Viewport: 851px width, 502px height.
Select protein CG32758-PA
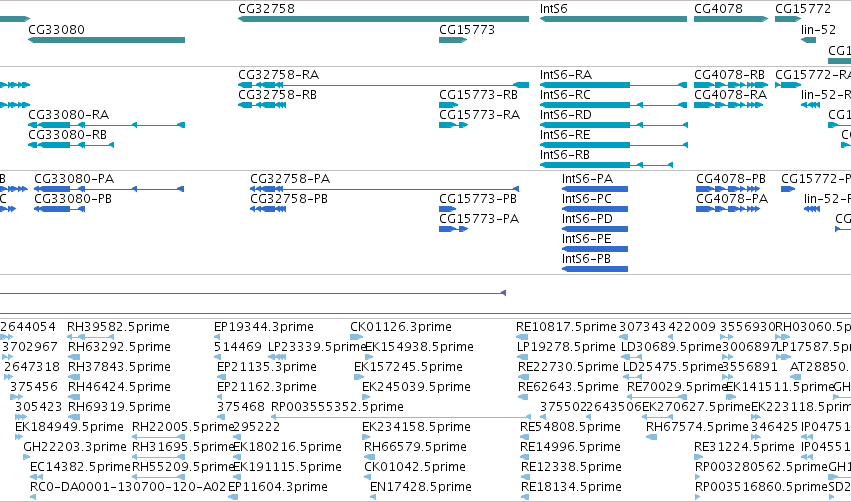[x=290, y=179]
